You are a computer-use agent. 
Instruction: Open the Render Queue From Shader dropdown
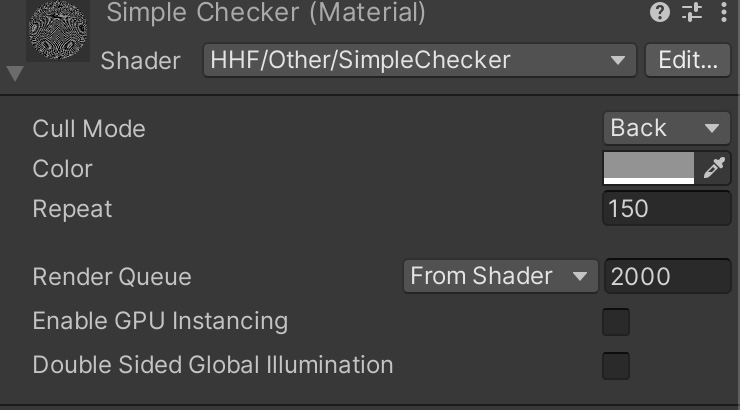tap(500, 276)
